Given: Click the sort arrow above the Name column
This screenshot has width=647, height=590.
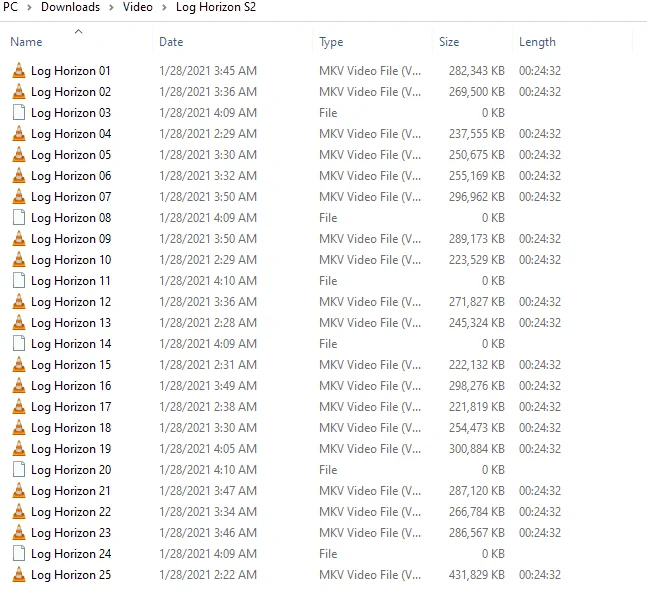Looking at the screenshot, I should [78, 31].
